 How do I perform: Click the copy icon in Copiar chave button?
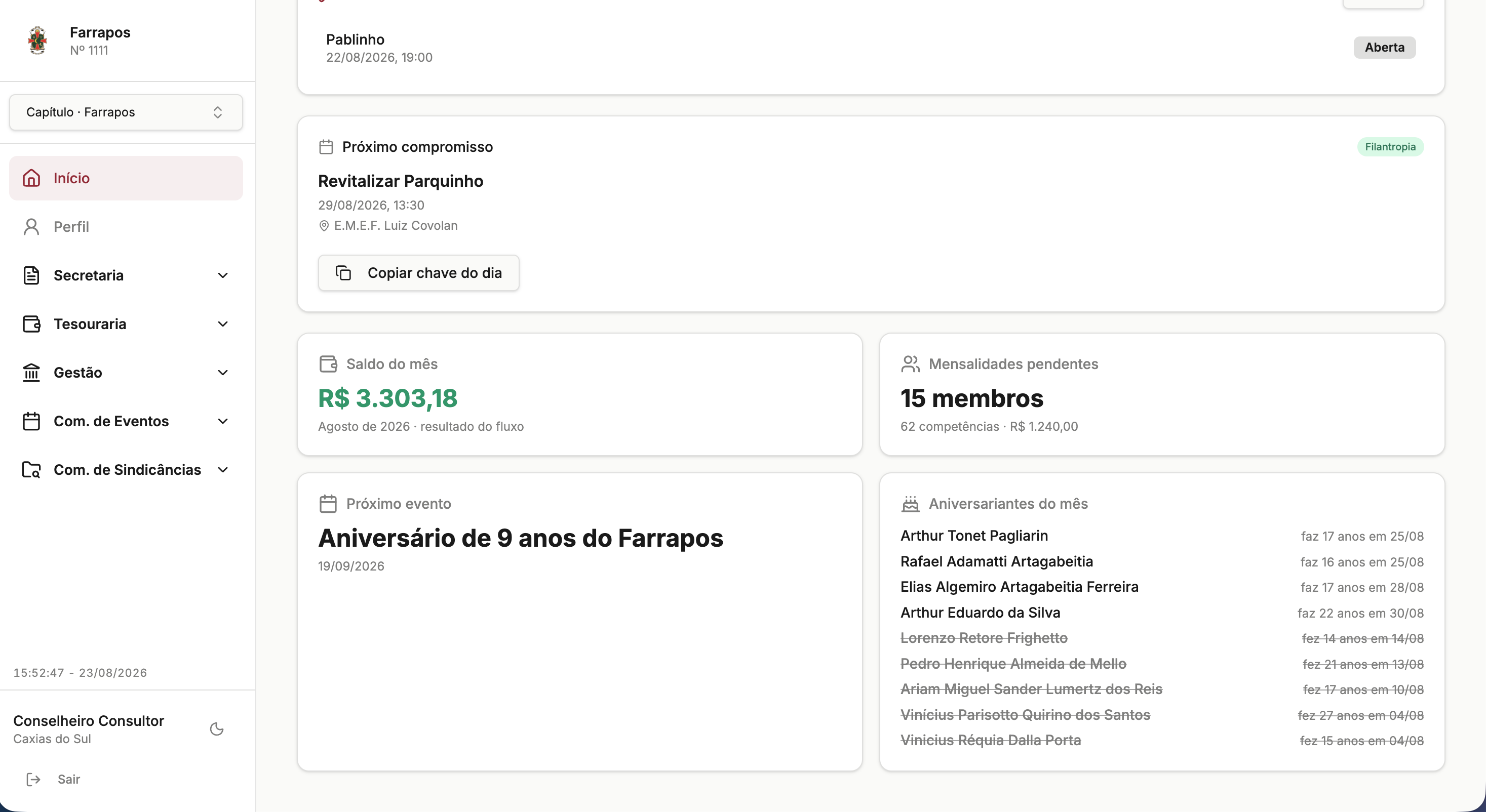[343, 273]
